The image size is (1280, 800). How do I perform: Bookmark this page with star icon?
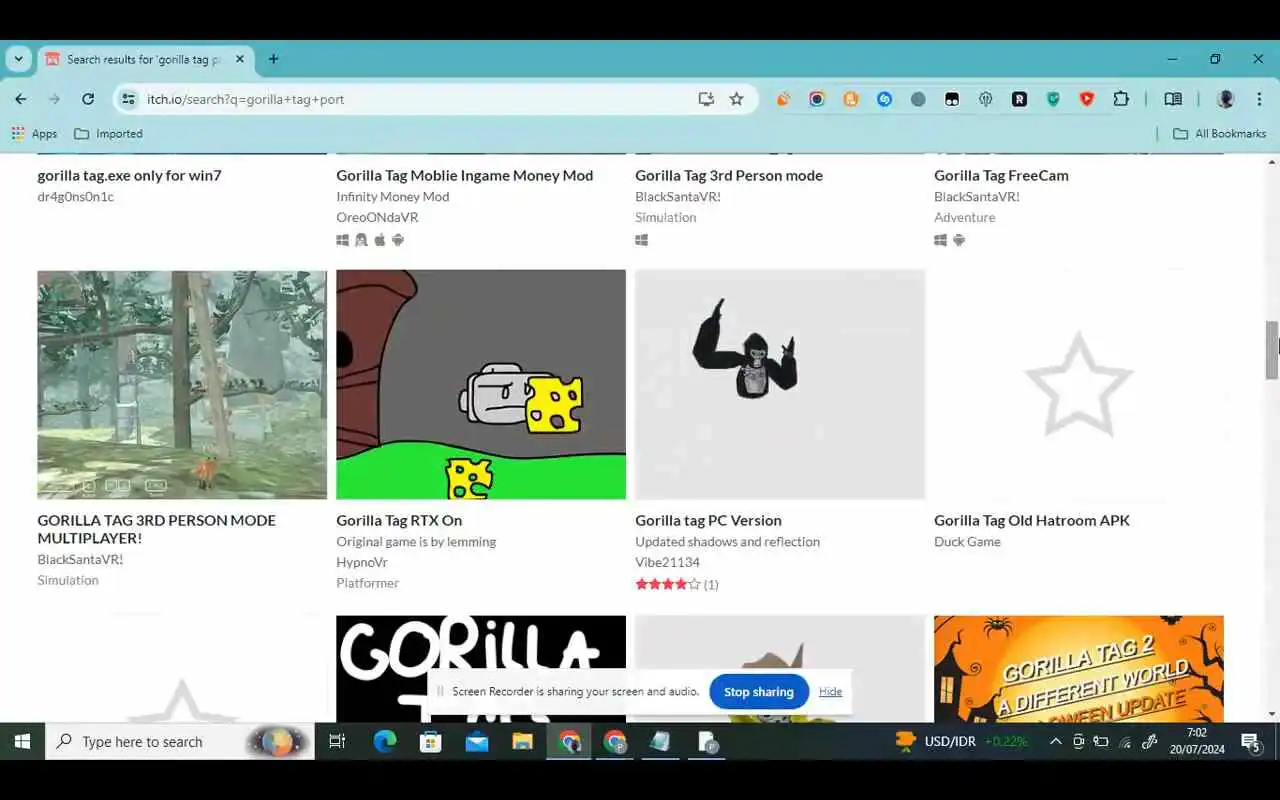coord(737,99)
